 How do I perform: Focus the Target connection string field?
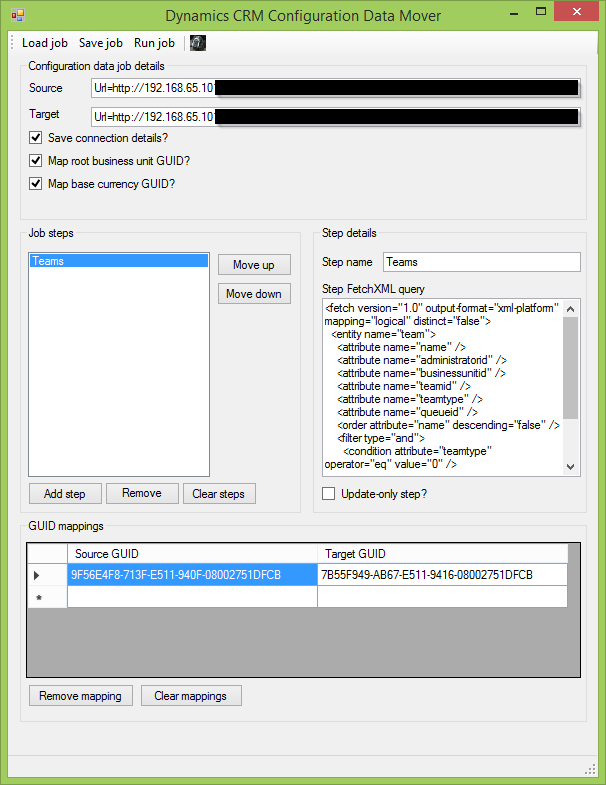[336, 117]
